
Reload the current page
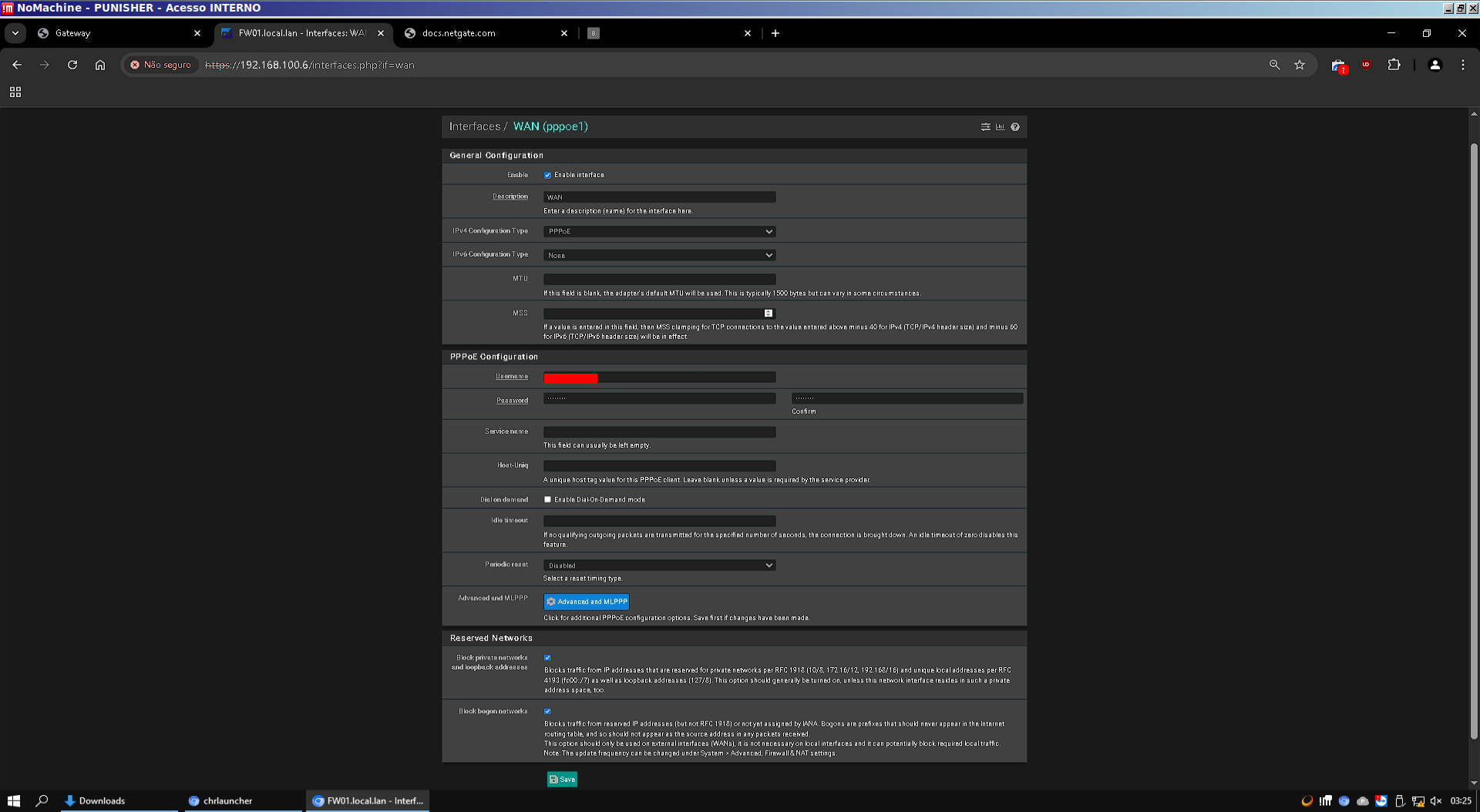click(x=72, y=65)
